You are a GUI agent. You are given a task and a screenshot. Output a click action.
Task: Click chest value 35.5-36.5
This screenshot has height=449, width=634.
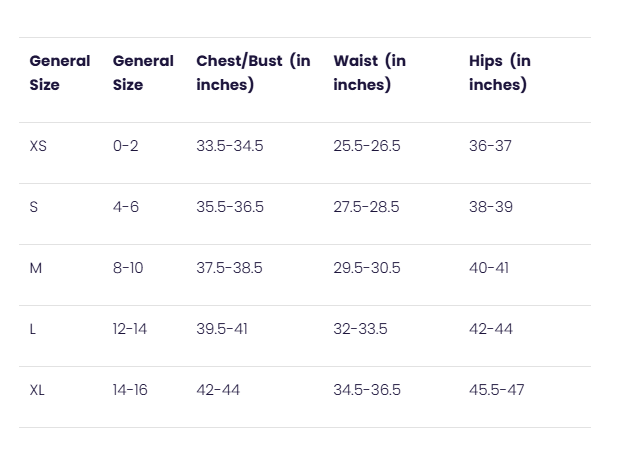tap(230, 207)
